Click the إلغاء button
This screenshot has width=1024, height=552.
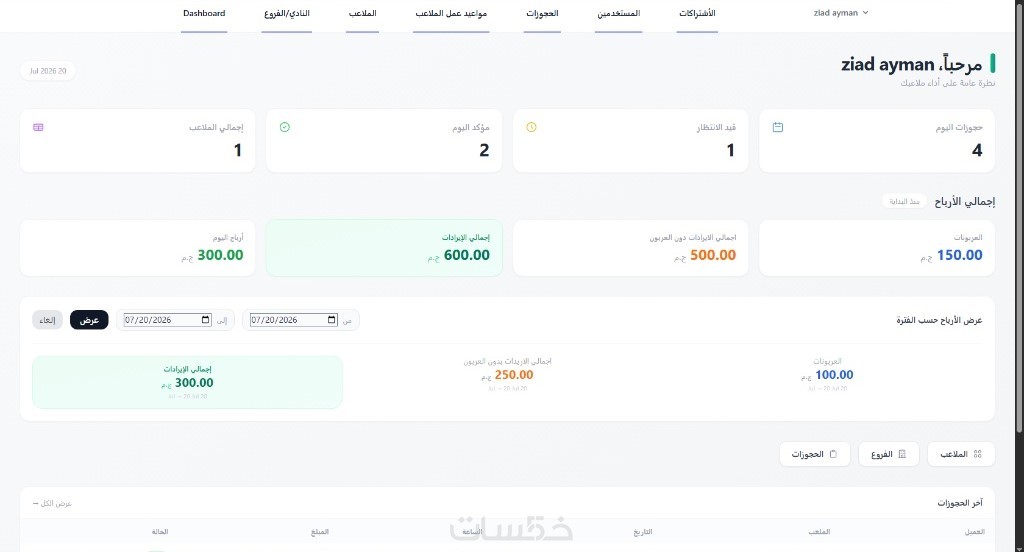pyautogui.click(x=47, y=320)
